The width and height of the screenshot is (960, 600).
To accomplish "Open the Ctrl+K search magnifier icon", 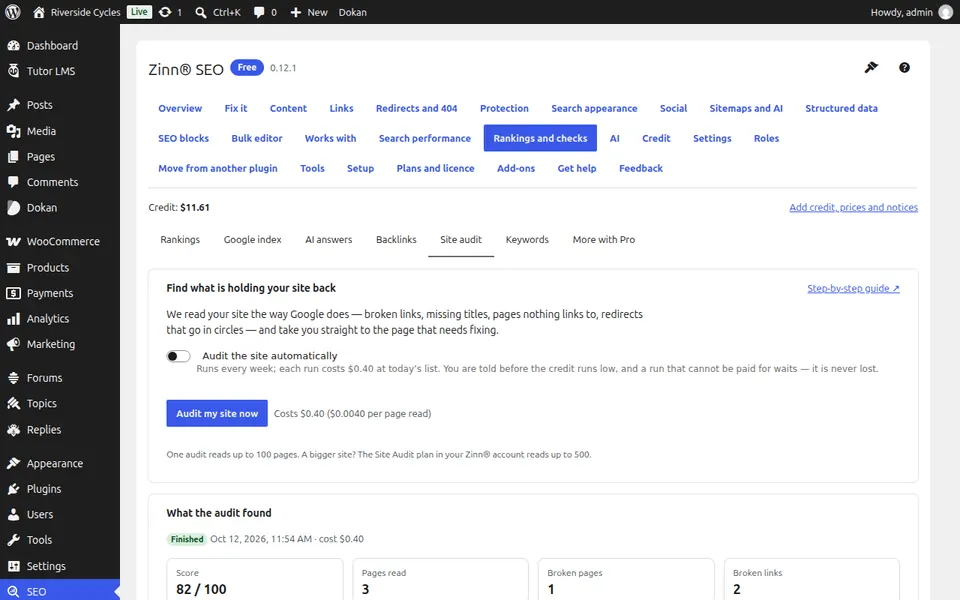I will coord(200,12).
